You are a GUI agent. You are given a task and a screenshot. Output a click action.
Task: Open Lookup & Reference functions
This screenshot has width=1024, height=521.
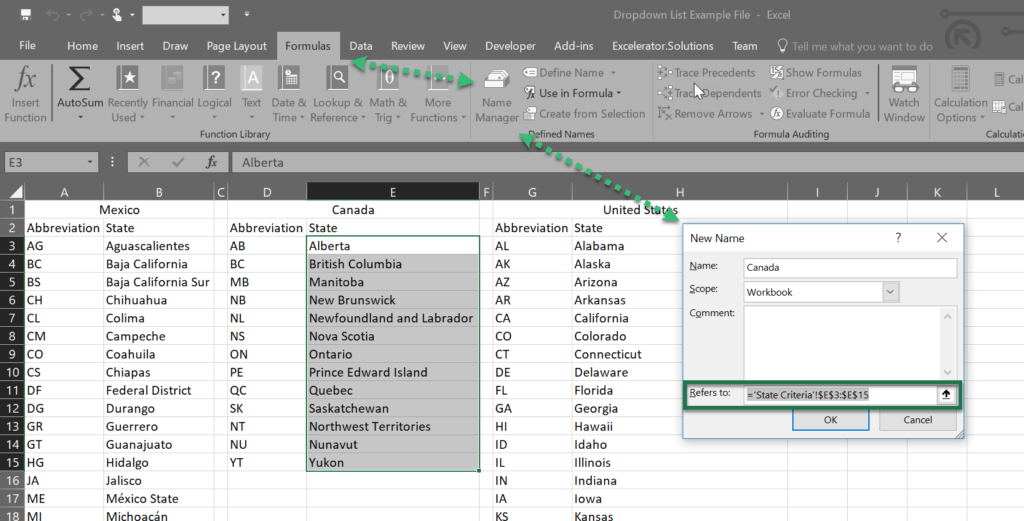338,95
